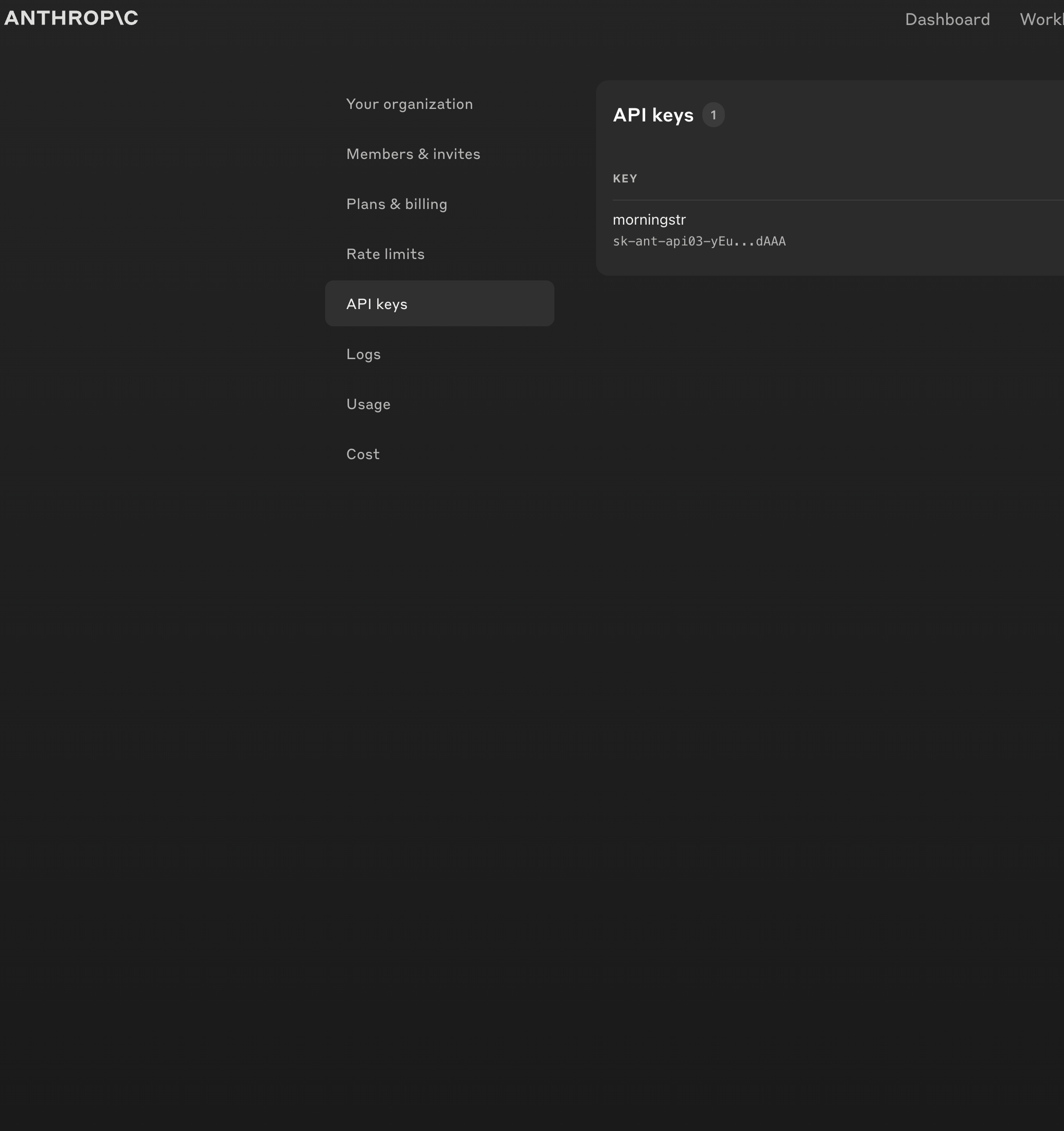1064x1131 pixels.
Task: Open Members & invites page
Action: click(413, 154)
